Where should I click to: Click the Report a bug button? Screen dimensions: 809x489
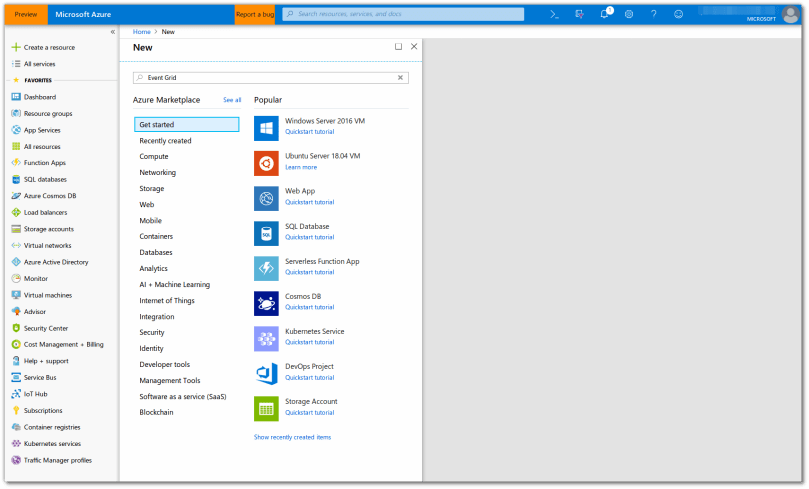coord(254,14)
